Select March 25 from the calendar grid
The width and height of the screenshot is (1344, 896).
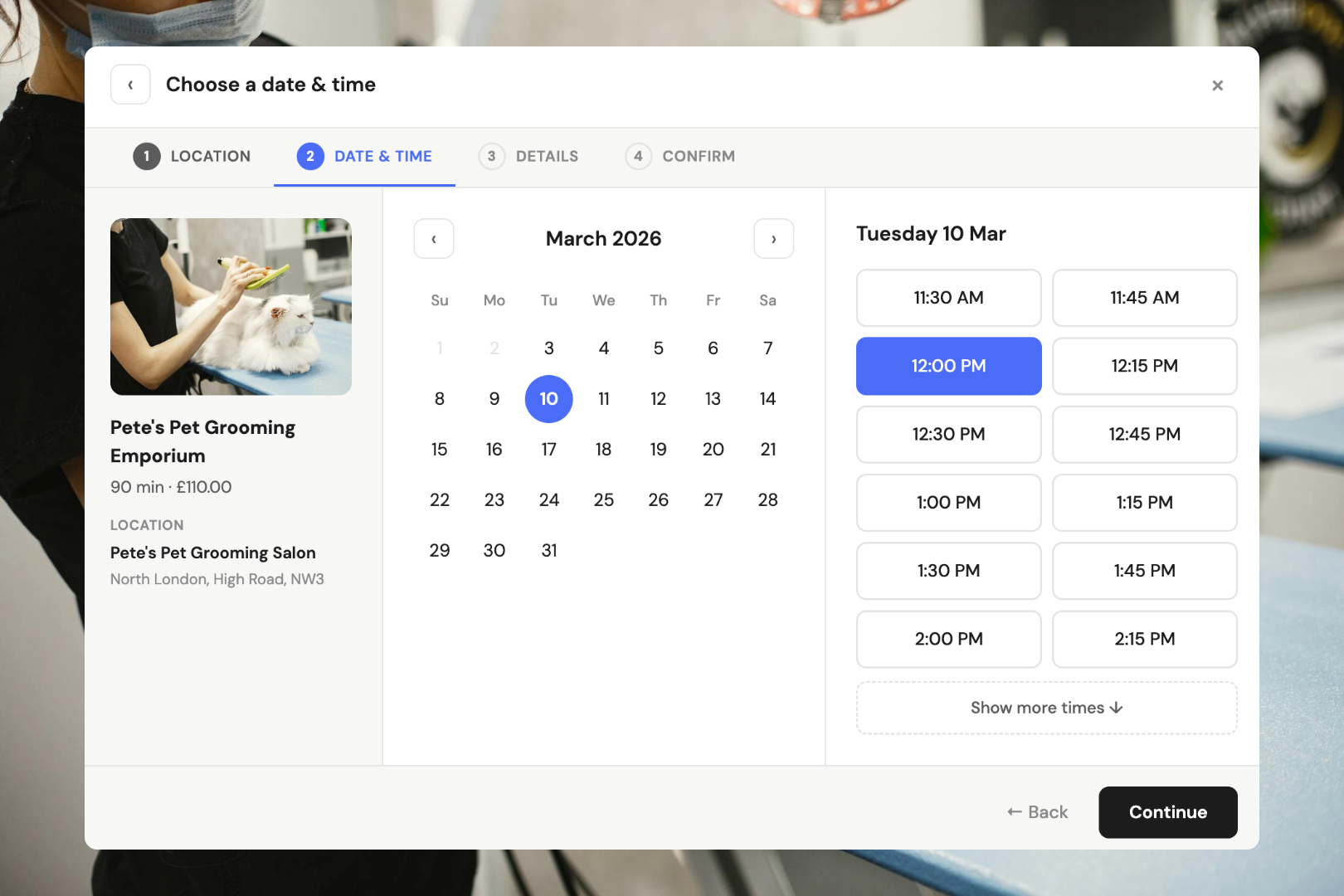(x=603, y=499)
